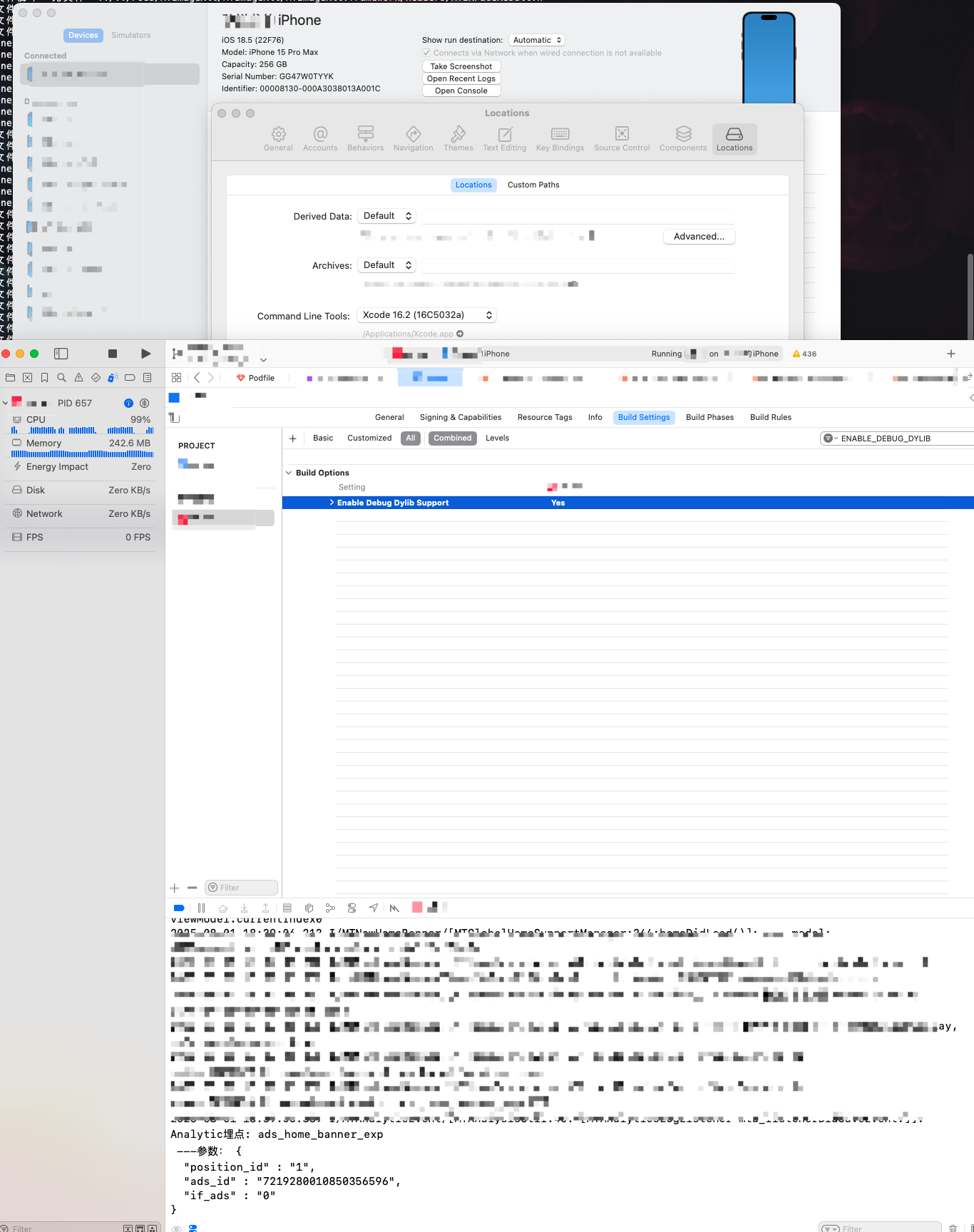Click the gauge info icon next to PID 657
Image resolution: width=974 pixels, height=1232 pixels.
tap(128, 404)
